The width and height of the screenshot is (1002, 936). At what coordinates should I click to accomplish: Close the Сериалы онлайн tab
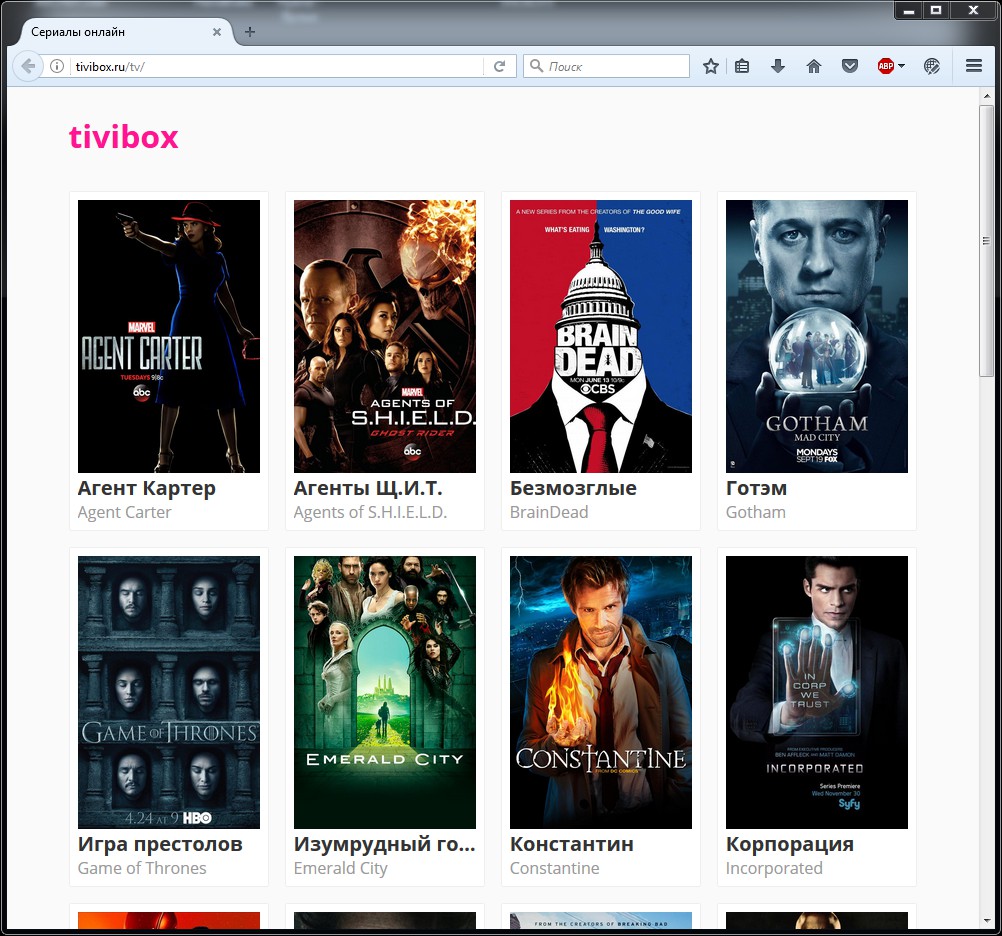(x=217, y=32)
